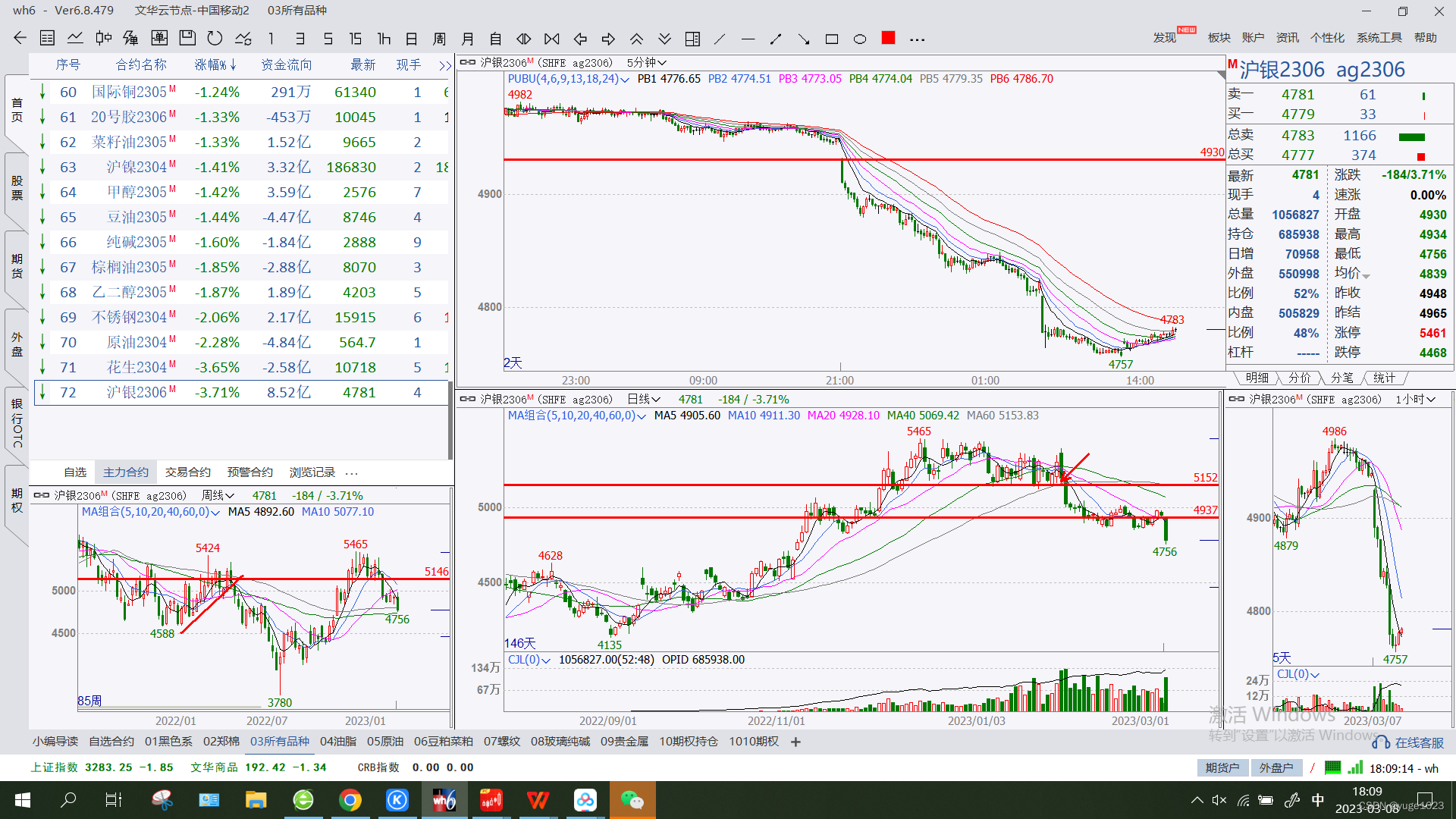Click the green connection status icon in the status bar
The height and width of the screenshot is (819, 1456).
(x=1332, y=767)
